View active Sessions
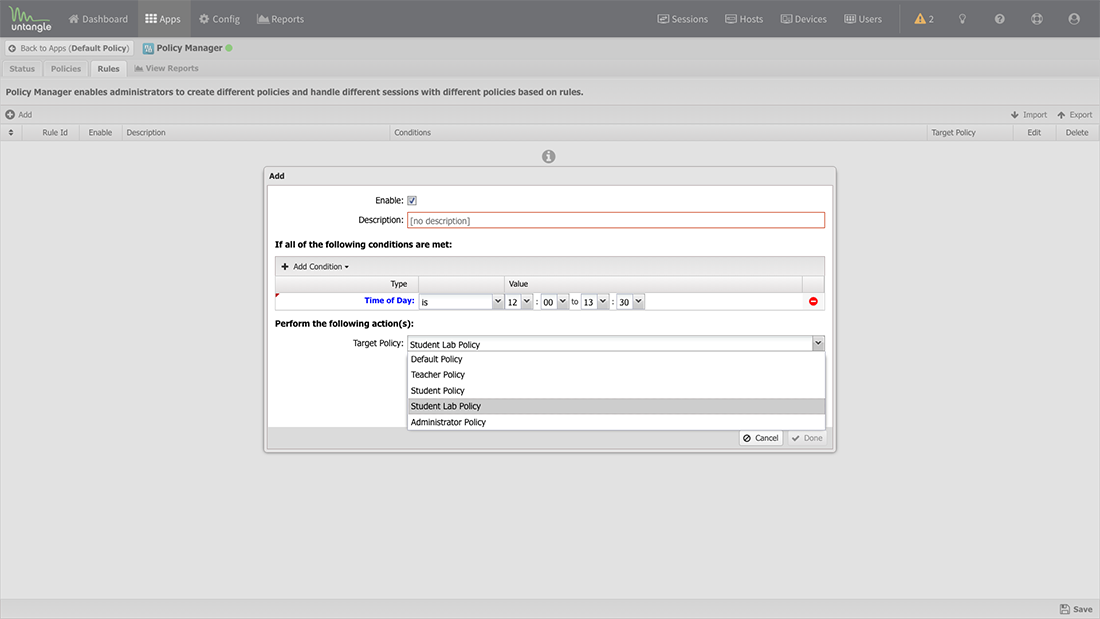 (x=683, y=19)
